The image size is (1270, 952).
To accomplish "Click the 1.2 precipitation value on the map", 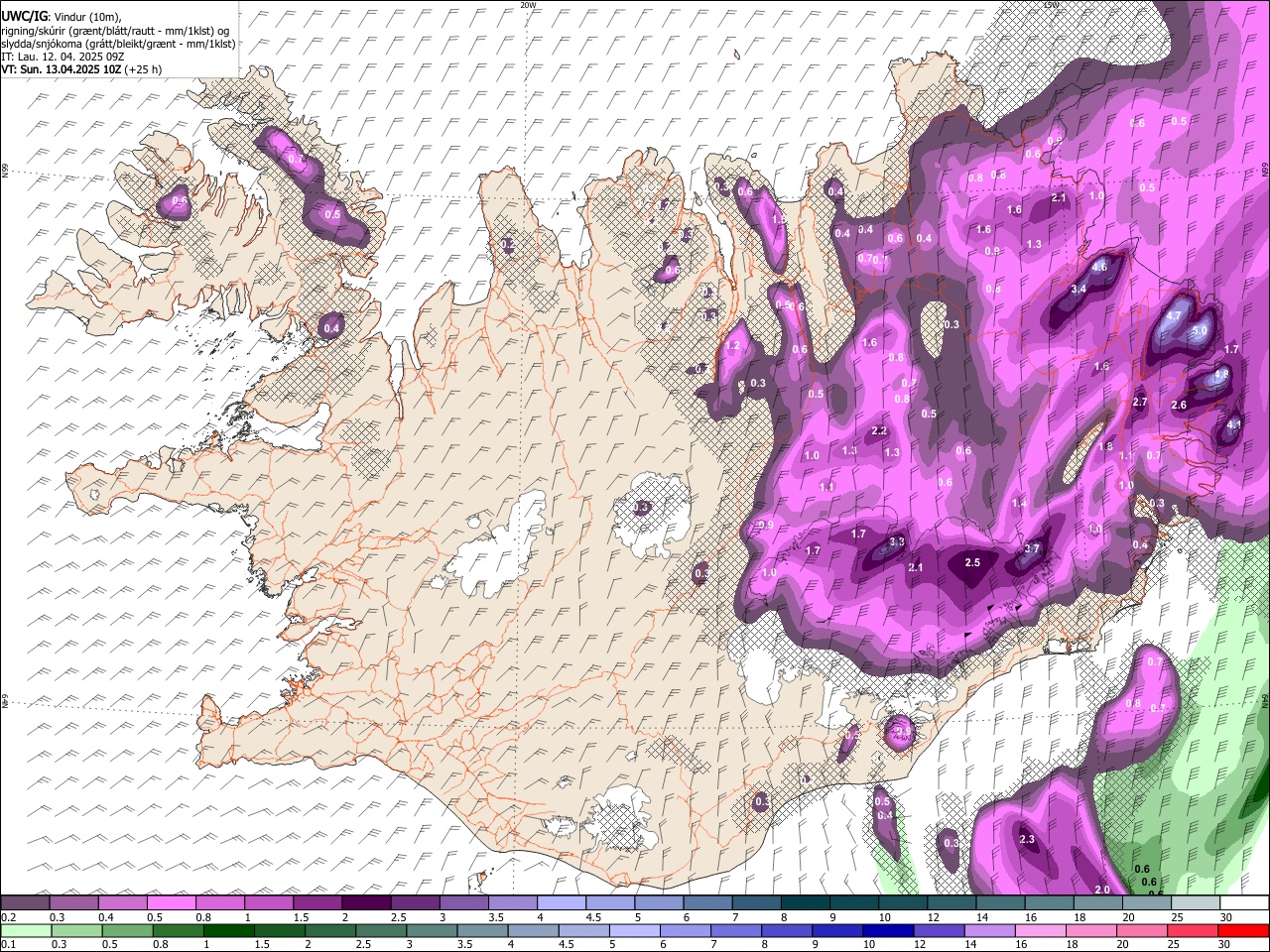I will tap(733, 346).
